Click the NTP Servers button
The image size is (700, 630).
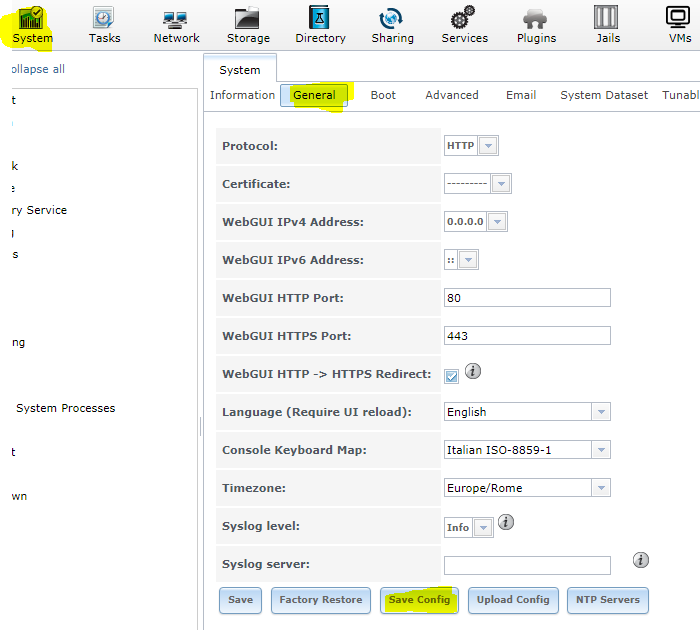tap(608, 600)
